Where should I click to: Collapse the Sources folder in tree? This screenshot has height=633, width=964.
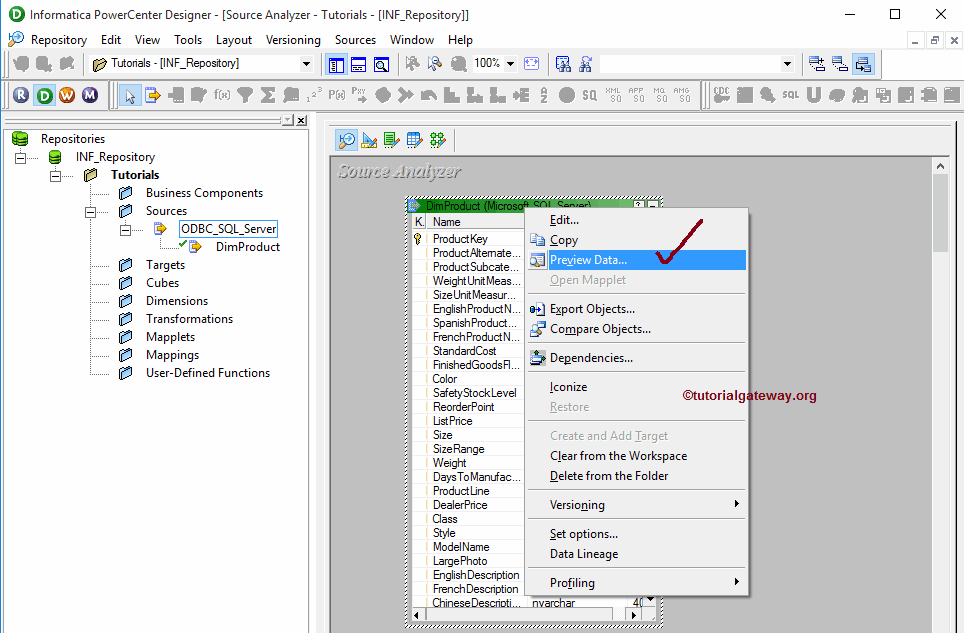[x=90, y=211]
